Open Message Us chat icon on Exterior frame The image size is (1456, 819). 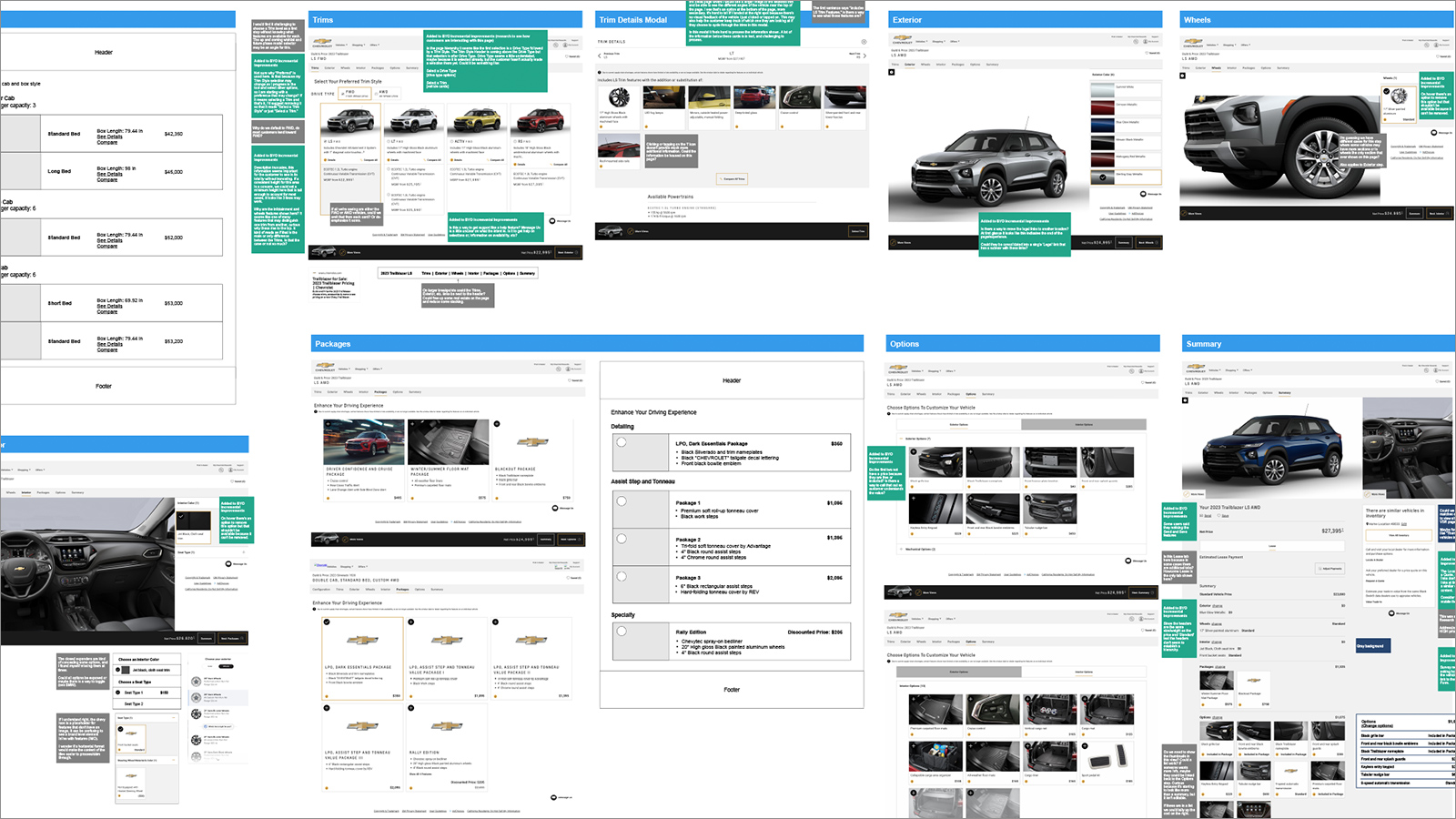click(1144, 194)
